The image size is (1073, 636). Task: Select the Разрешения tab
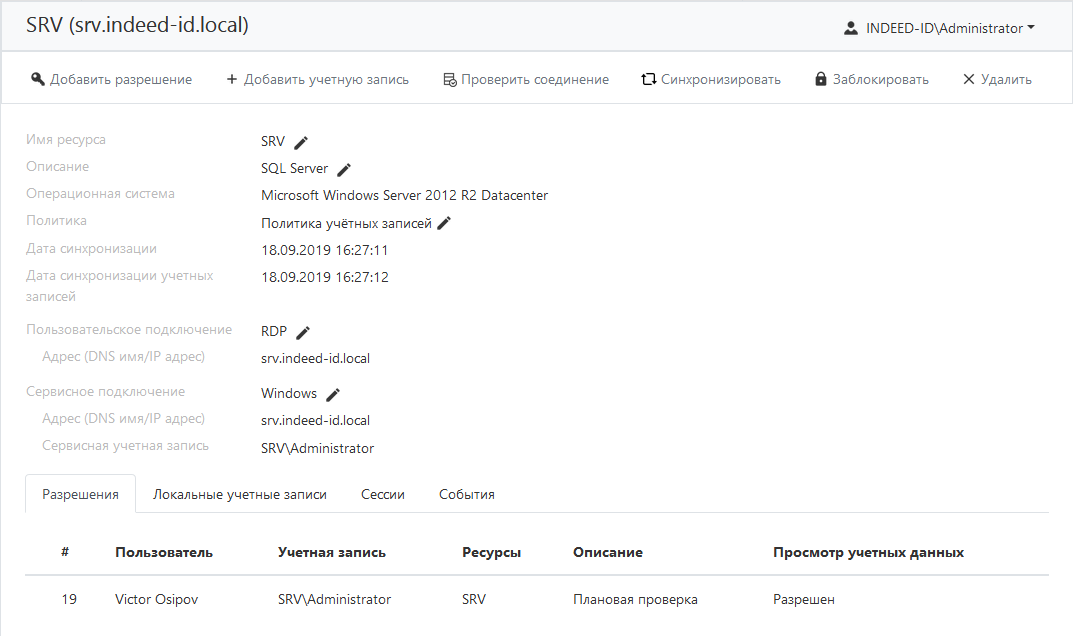pyautogui.click(x=80, y=494)
